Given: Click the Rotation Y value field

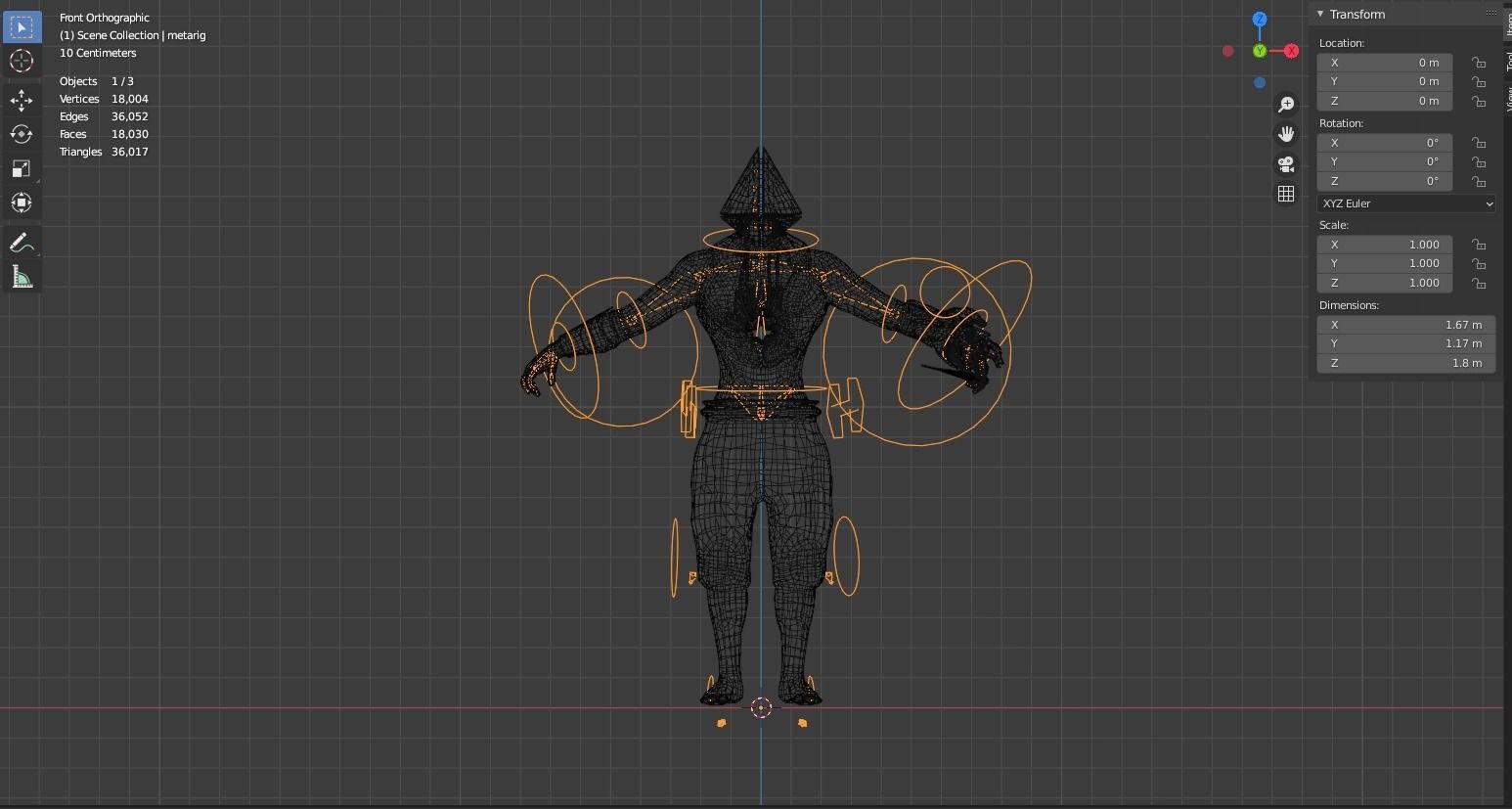Looking at the screenshot, I should coord(1384,161).
